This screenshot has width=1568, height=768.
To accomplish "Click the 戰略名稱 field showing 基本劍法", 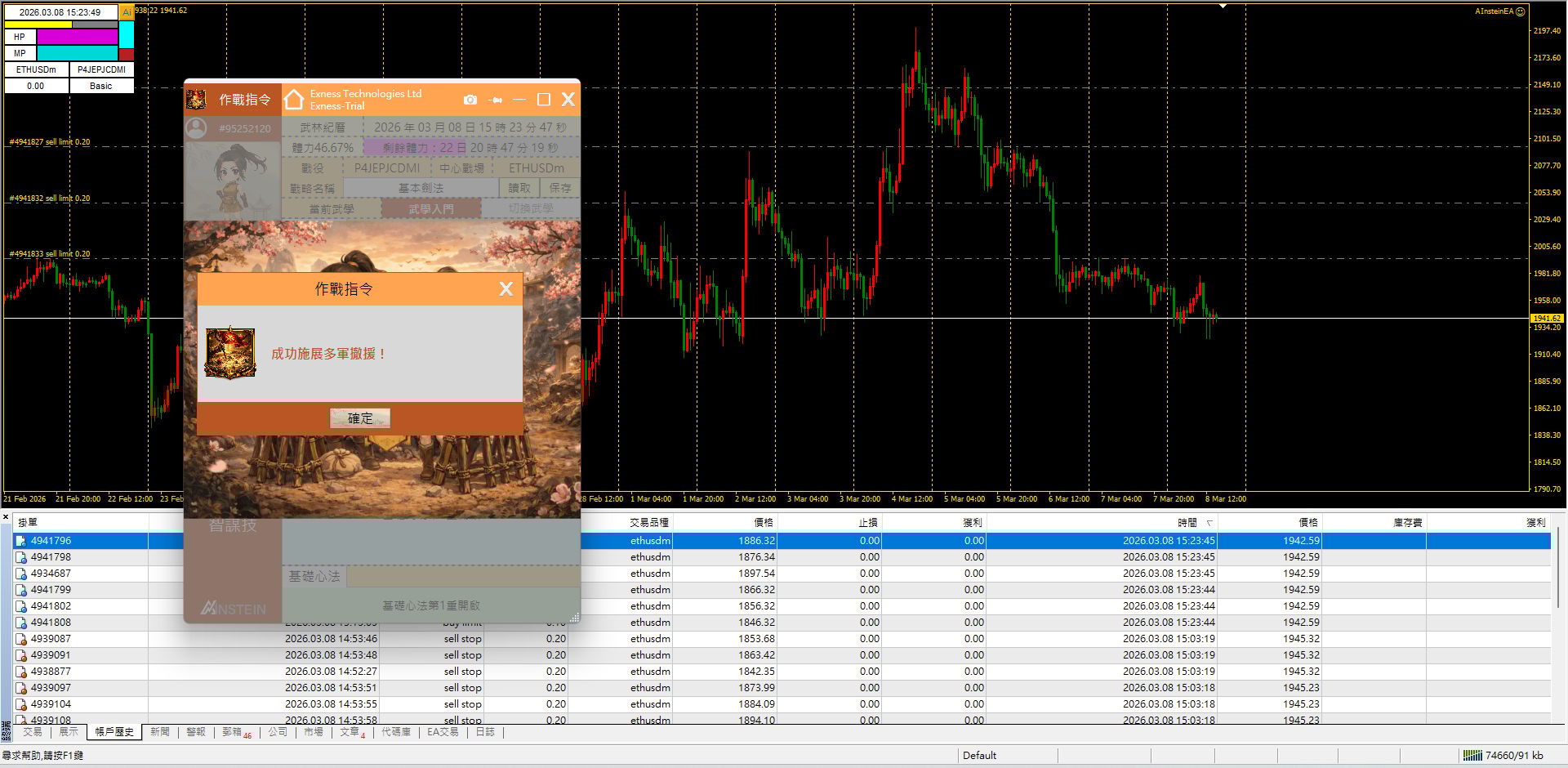I will pos(421,188).
